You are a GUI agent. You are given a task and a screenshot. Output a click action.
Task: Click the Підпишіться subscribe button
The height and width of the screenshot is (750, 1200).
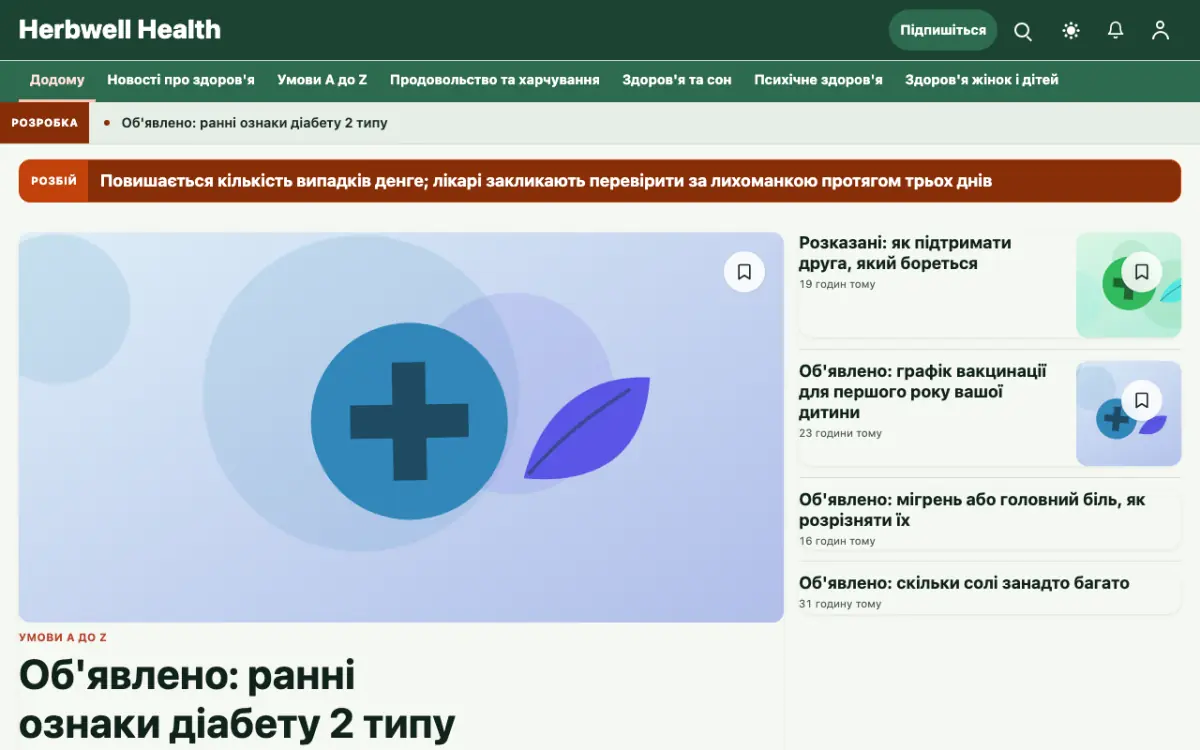click(943, 30)
